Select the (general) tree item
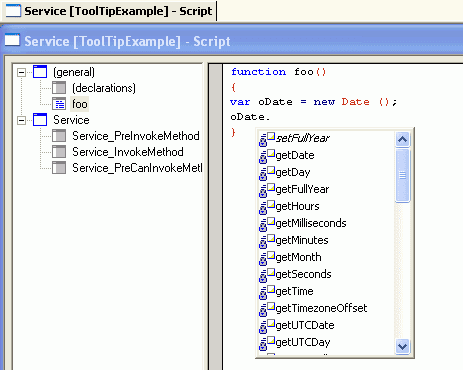 74,72
